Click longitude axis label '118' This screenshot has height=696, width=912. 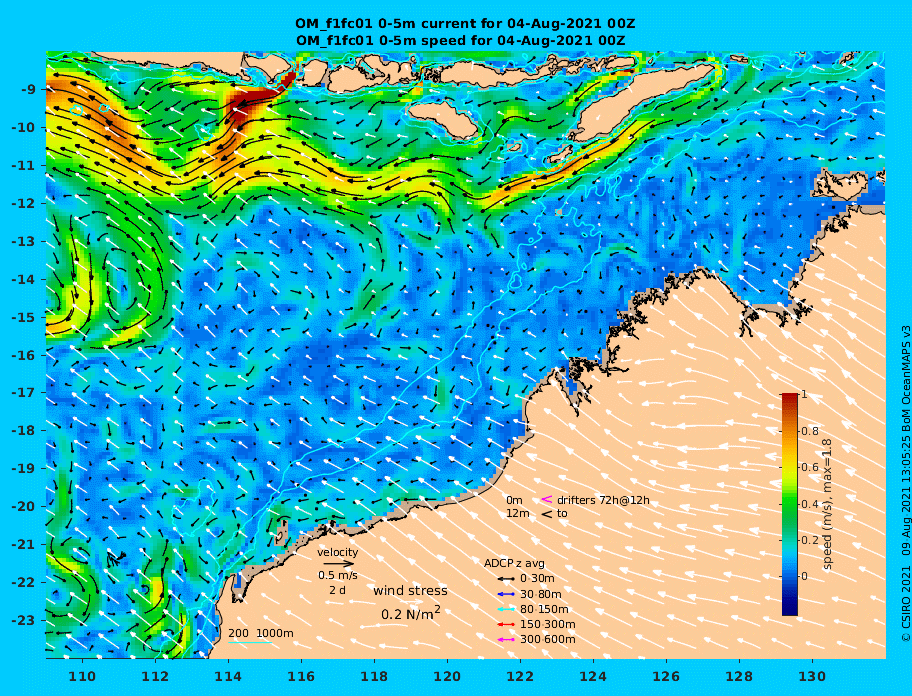point(374,676)
